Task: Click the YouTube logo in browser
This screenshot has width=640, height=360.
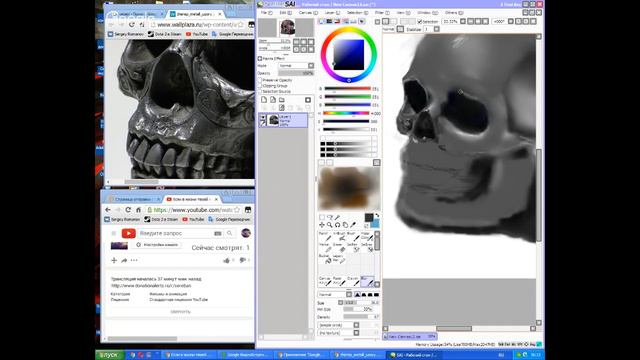Action: [x=129, y=233]
